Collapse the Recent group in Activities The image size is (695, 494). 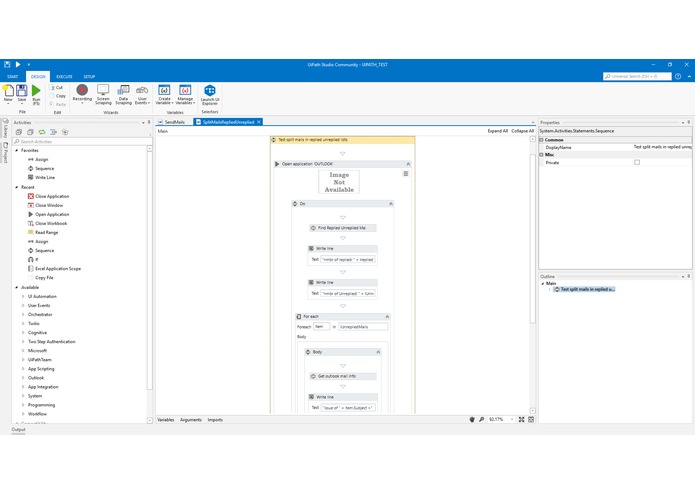click(x=17, y=187)
